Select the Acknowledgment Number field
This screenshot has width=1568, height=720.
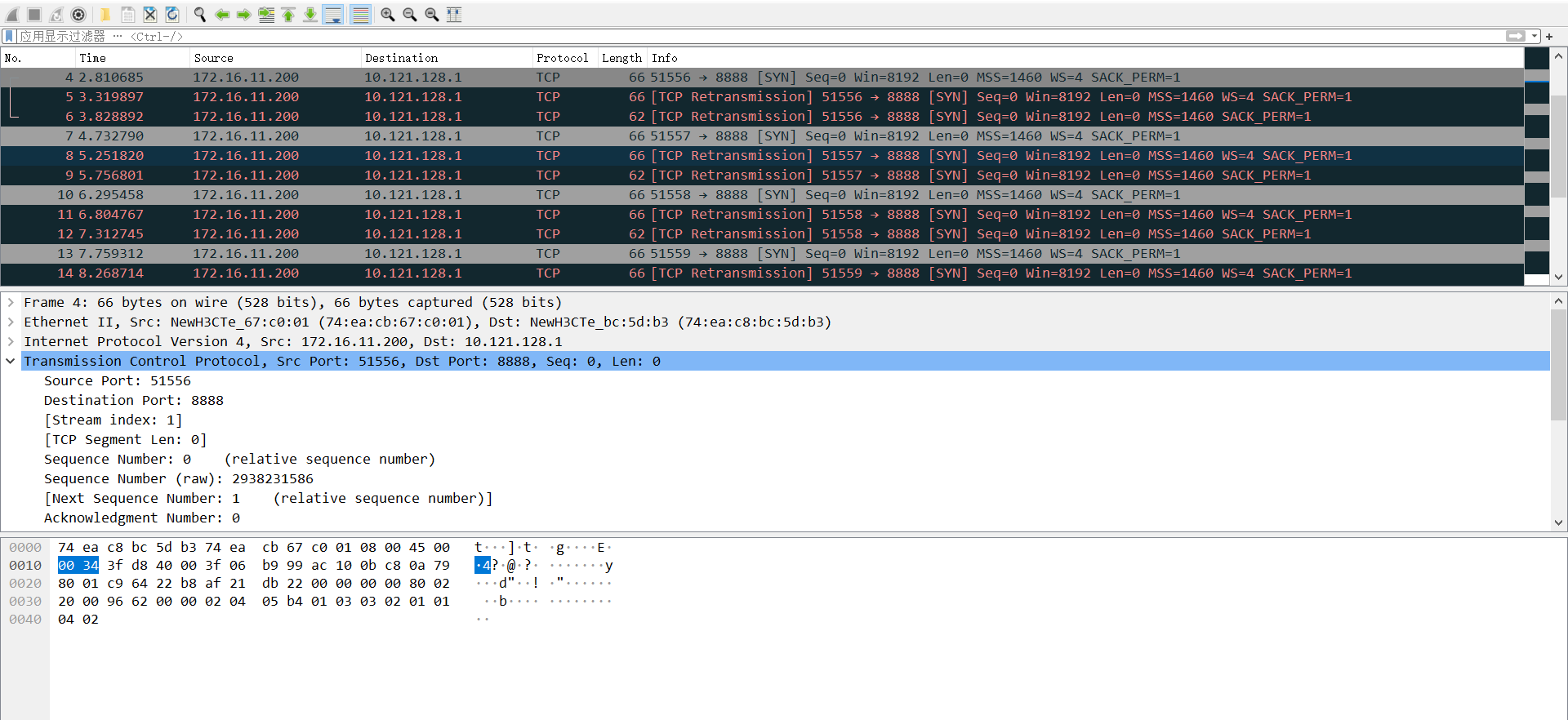(142, 518)
